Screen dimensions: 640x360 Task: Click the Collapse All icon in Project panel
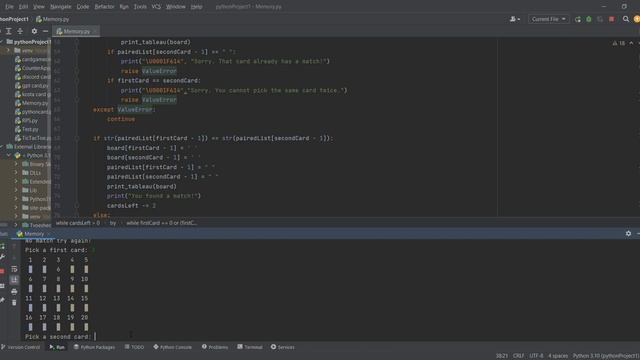click(20, 31)
